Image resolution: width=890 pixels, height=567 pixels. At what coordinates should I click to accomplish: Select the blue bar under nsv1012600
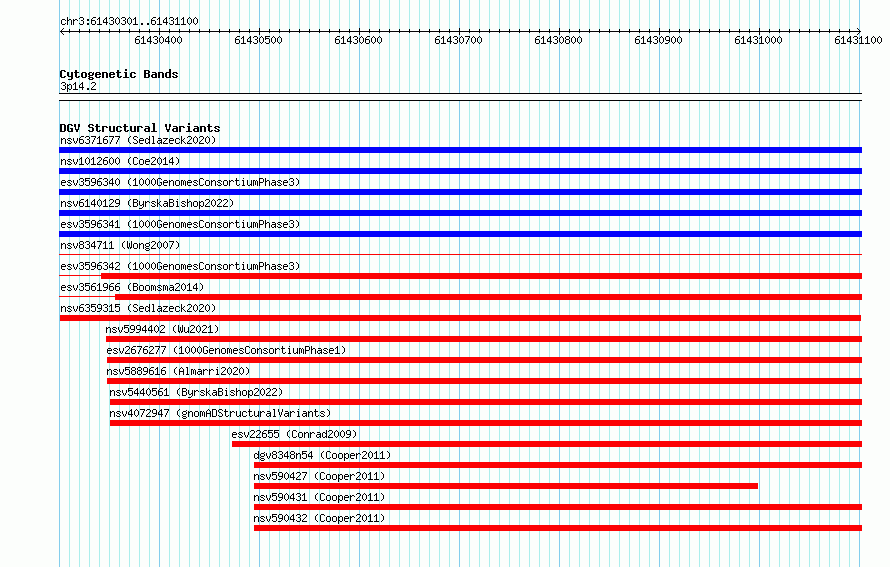point(460,171)
